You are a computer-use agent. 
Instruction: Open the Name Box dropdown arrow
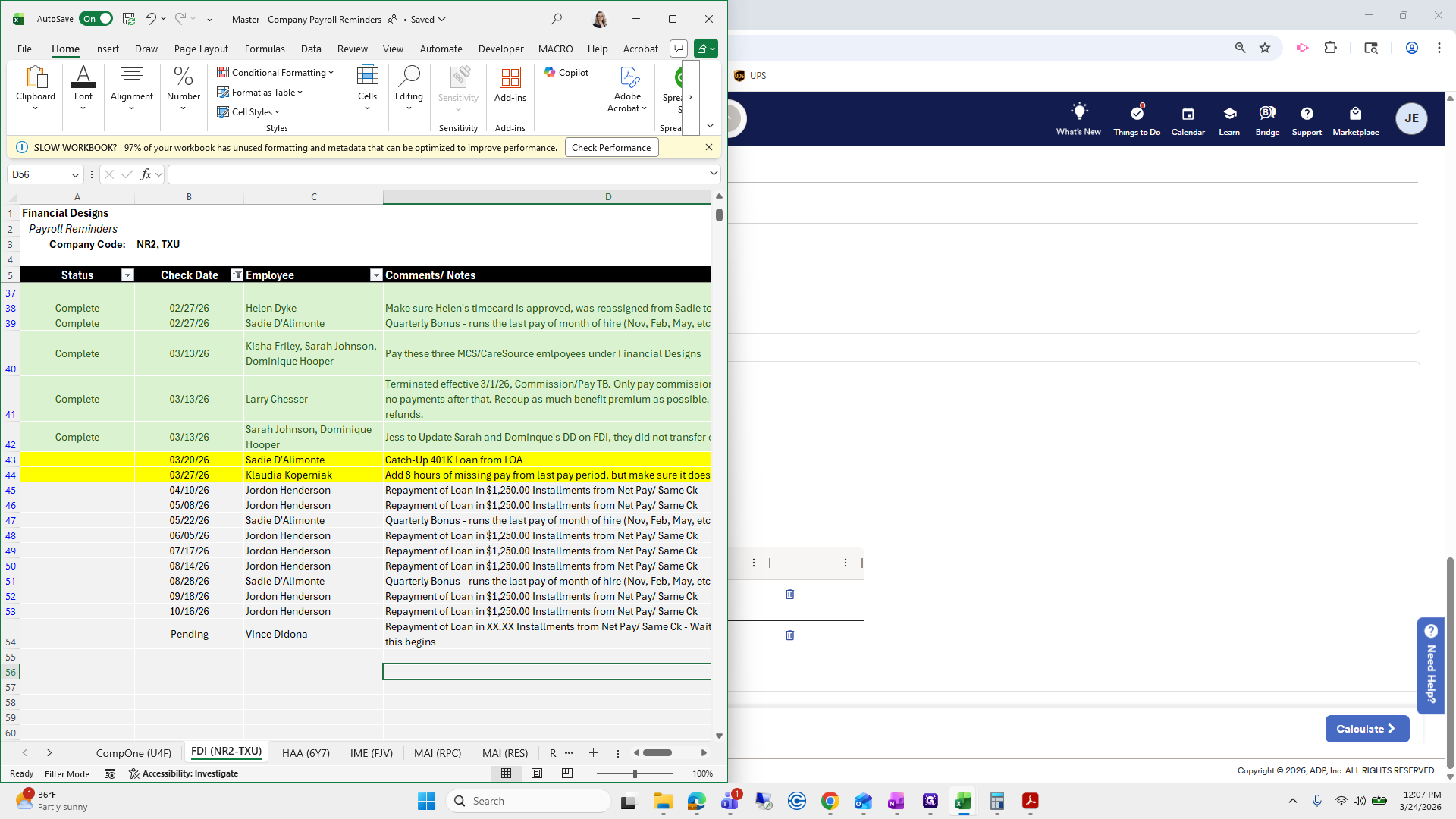[x=75, y=175]
